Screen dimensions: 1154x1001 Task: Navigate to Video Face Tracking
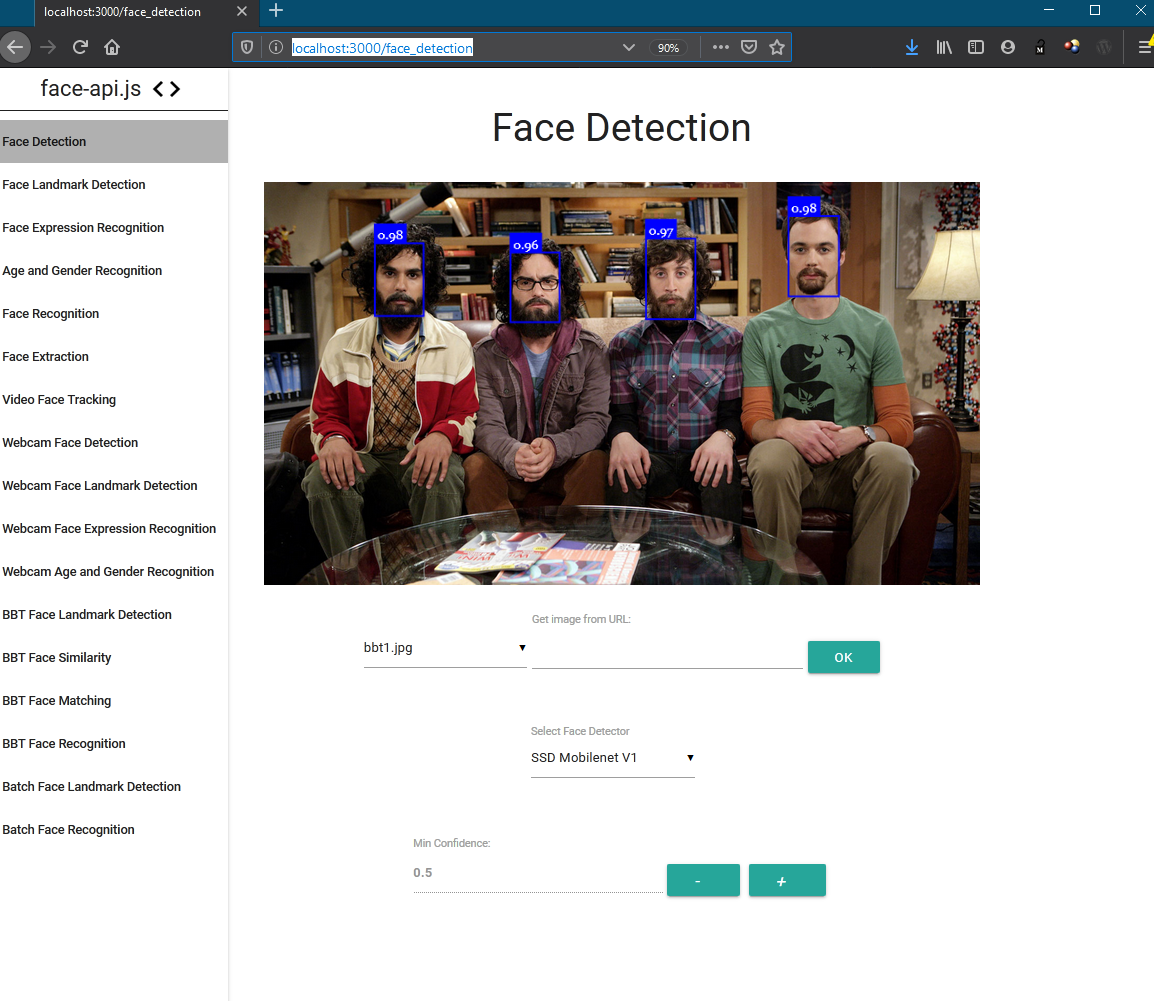[x=59, y=399]
